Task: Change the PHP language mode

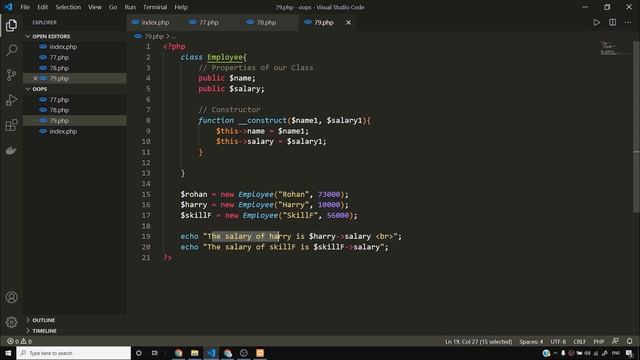Action: coord(598,341)
